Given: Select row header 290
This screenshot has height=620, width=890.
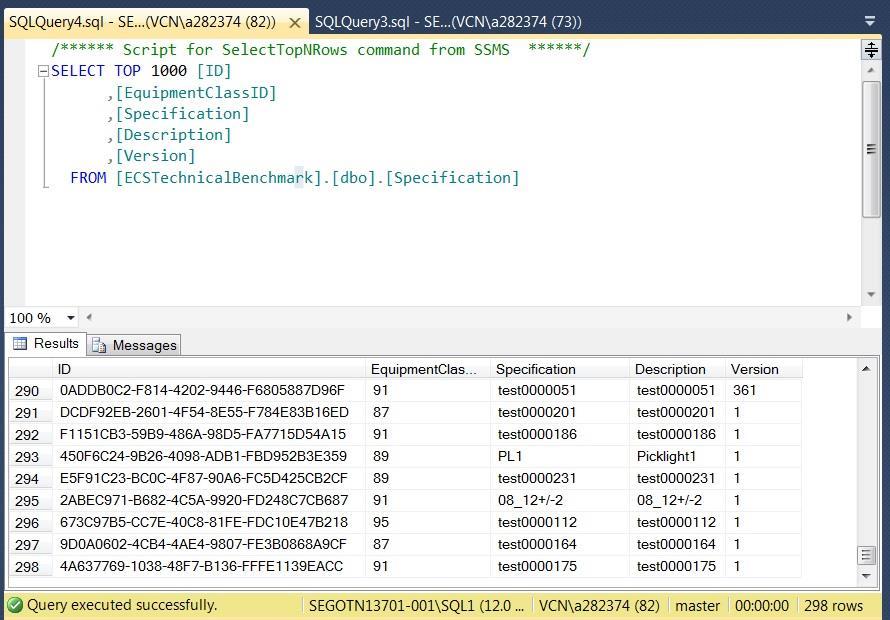Looking at the screenshot, I should [x=31, y=391].
